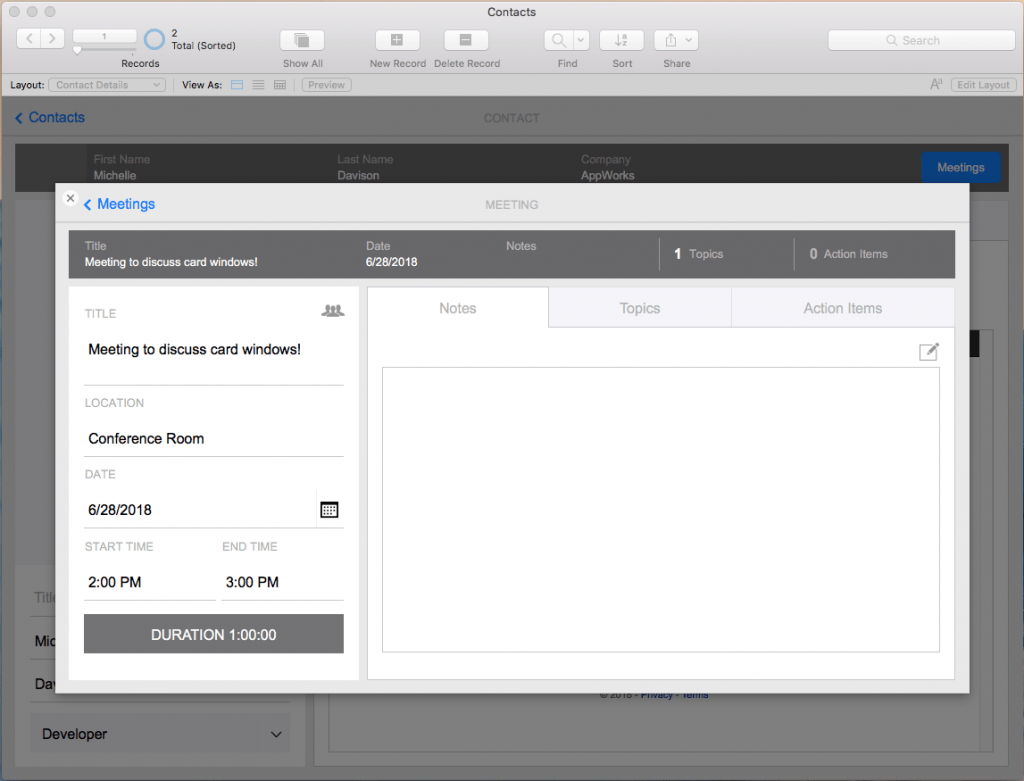Click the Edit Layout button
This screenshot has width=1024, height=781.
click(x=983, y=85)
